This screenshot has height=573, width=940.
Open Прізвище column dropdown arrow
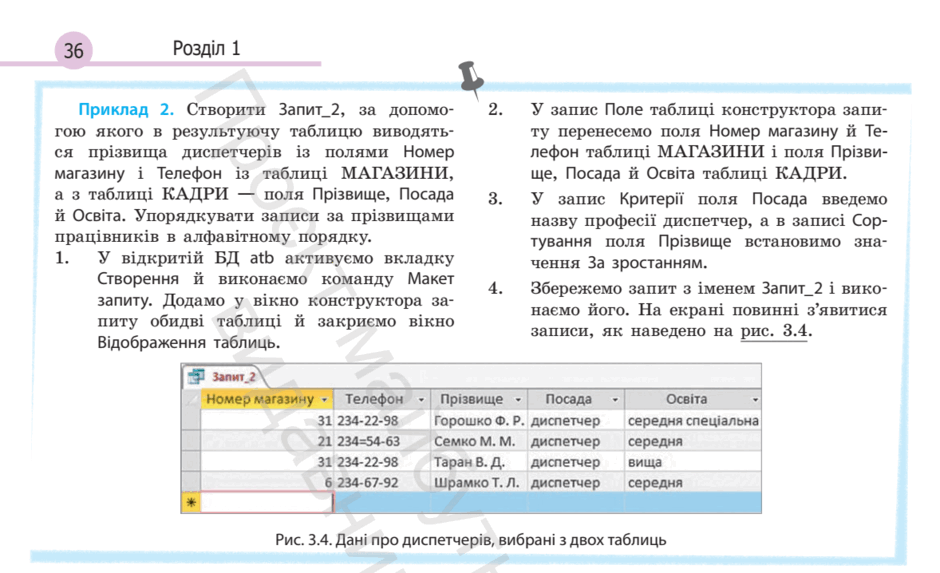[518, 399]
